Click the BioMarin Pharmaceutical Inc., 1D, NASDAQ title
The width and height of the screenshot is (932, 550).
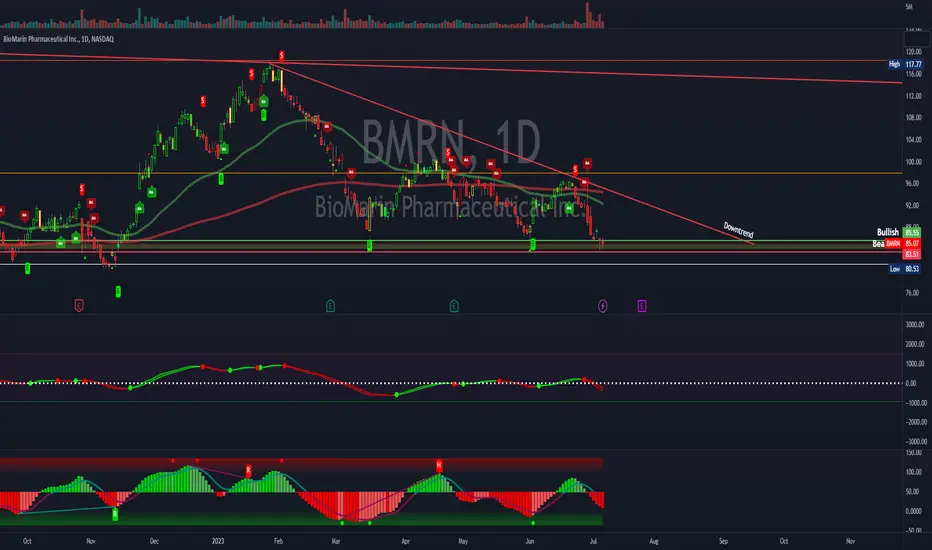tap(58, 39)
